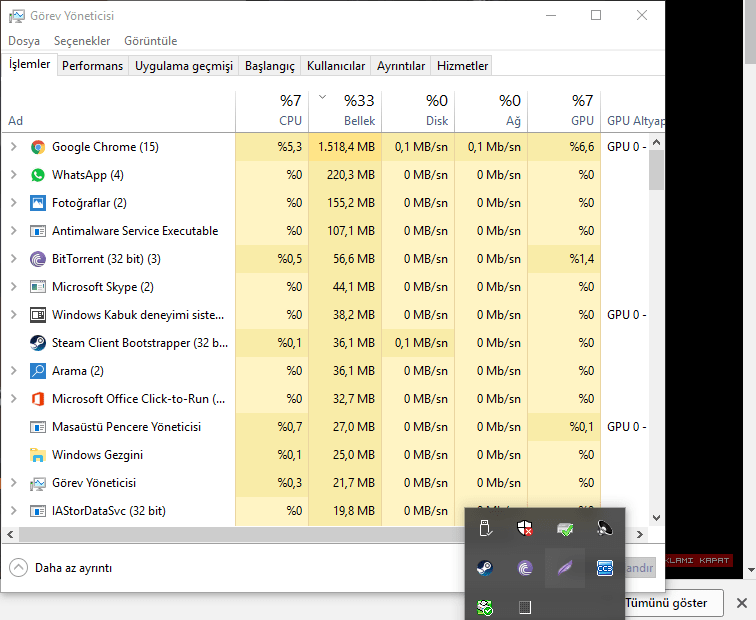The height and width of the screenshot is (620, 756).
Task: Click the Arama magnifier icon
Action: [x=38, y=371]
